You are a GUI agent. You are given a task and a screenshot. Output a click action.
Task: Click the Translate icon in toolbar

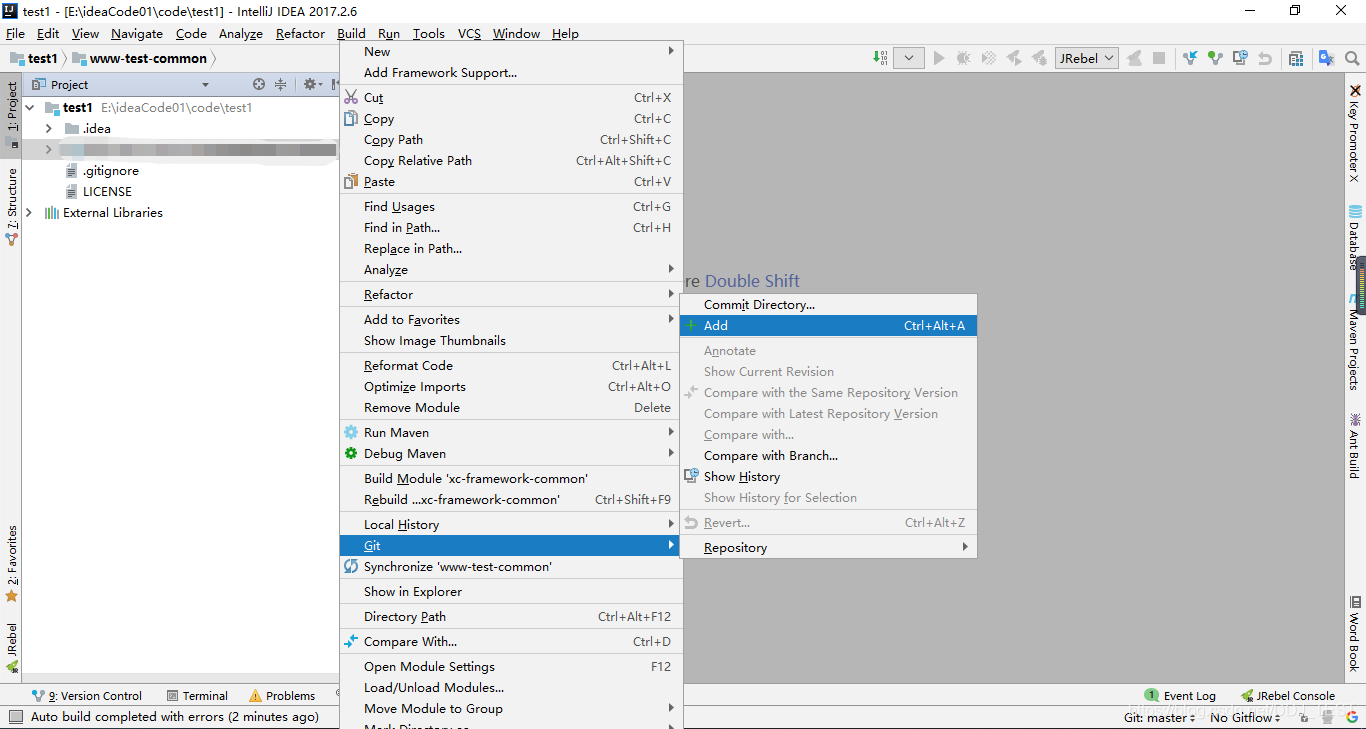pyautogui.click(x=1327, y=58)
